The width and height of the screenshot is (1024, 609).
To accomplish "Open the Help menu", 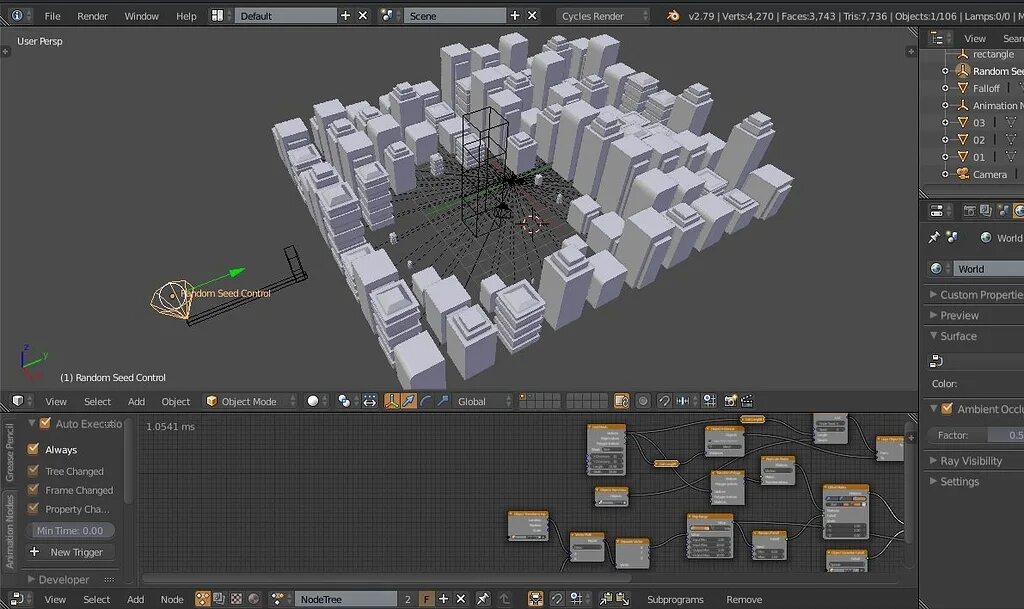I will click(x=186, y=16).
